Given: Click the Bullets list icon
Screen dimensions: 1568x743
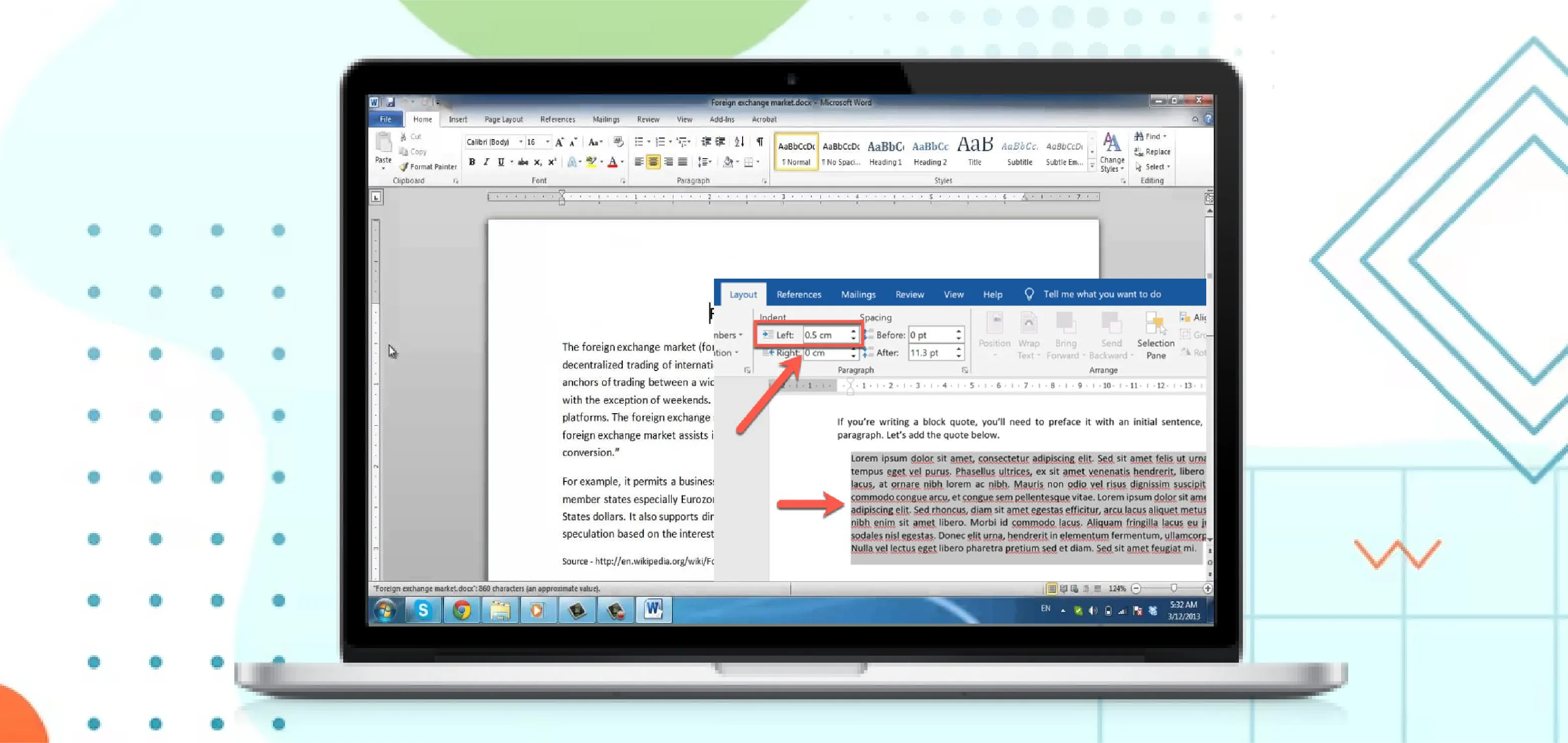Looking at the screenshot, I should [639, 142].
